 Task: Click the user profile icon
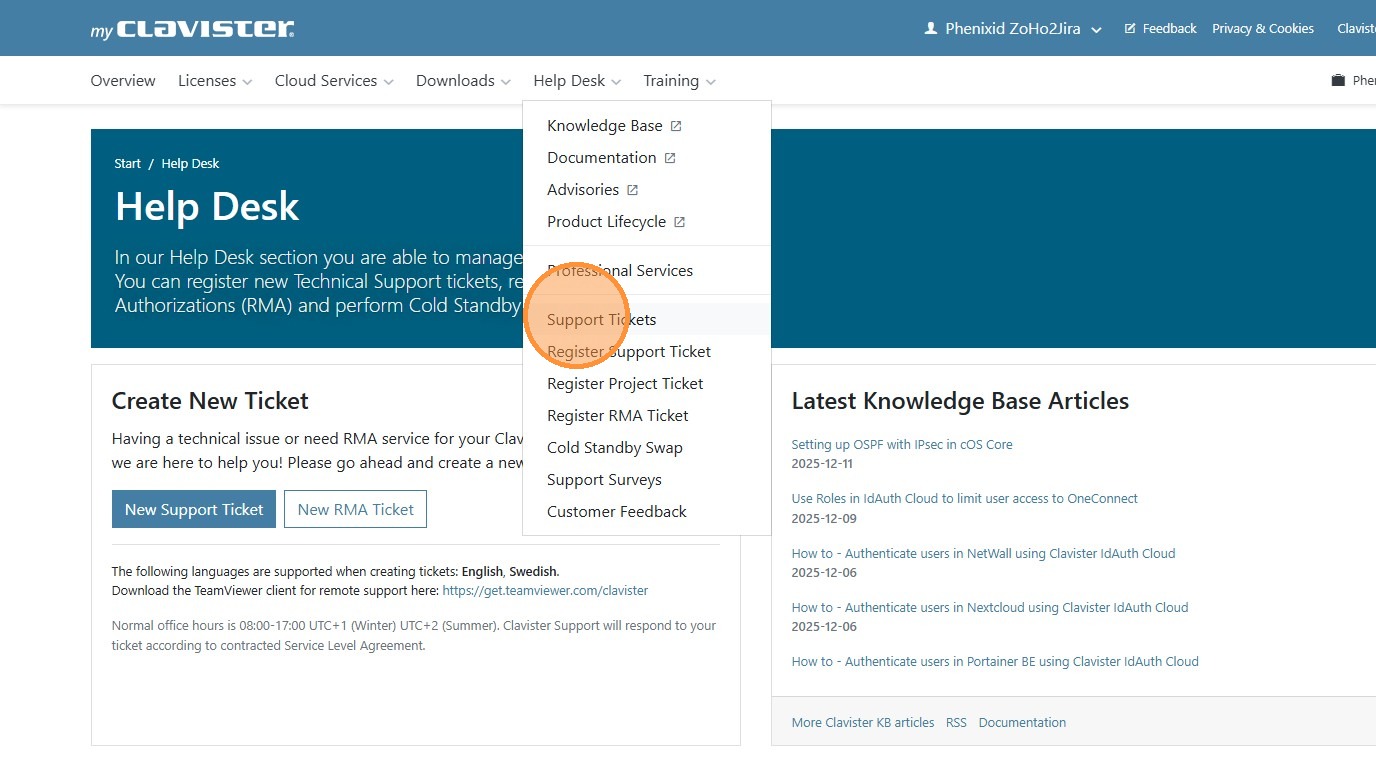pyautogui.click(x=931, y=29)
